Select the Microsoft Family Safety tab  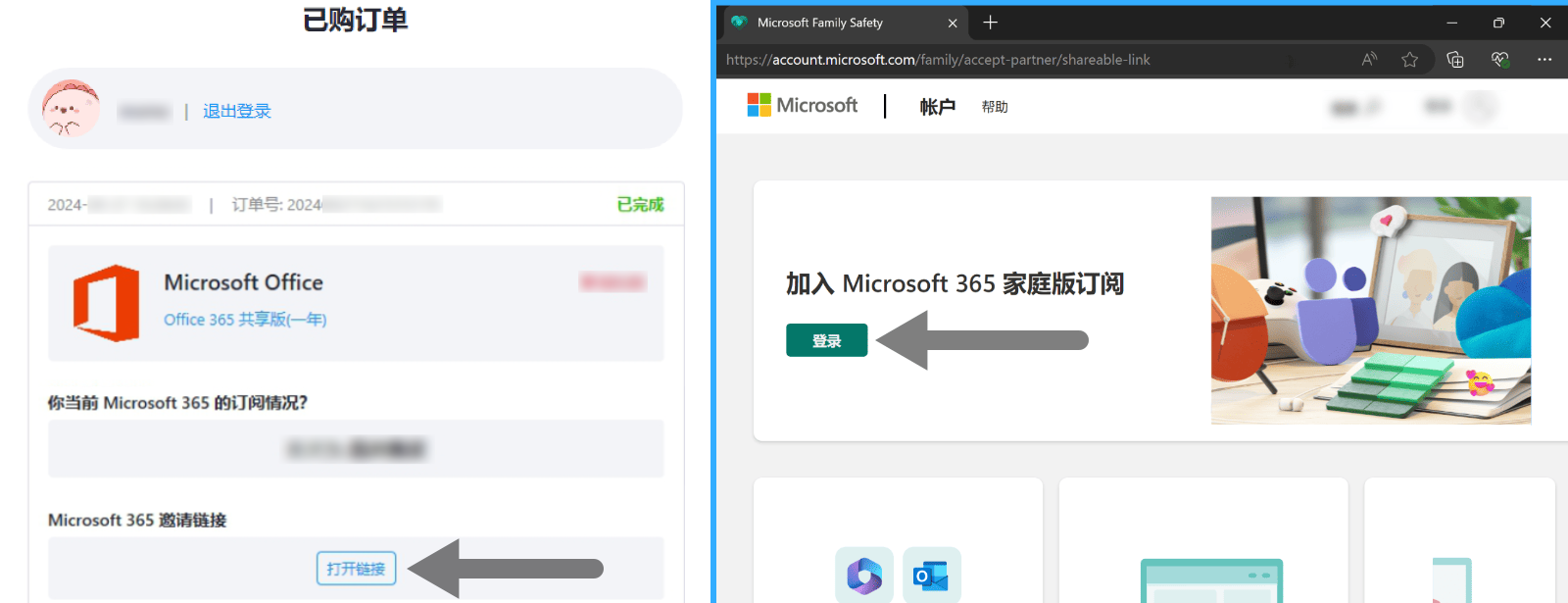[x=843, y=23]
